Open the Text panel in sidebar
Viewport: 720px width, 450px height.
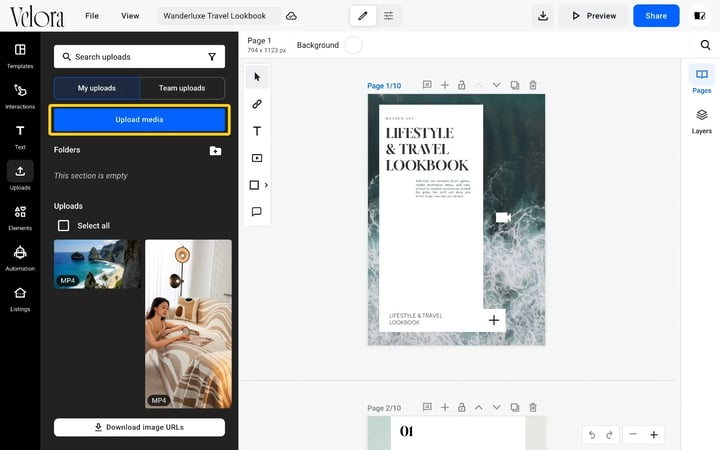point(20,137)
